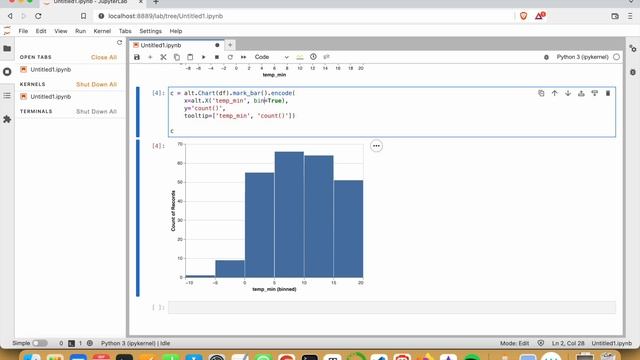Reload the page in browser
Screen dimensions: 640x360
pos(38,16)
